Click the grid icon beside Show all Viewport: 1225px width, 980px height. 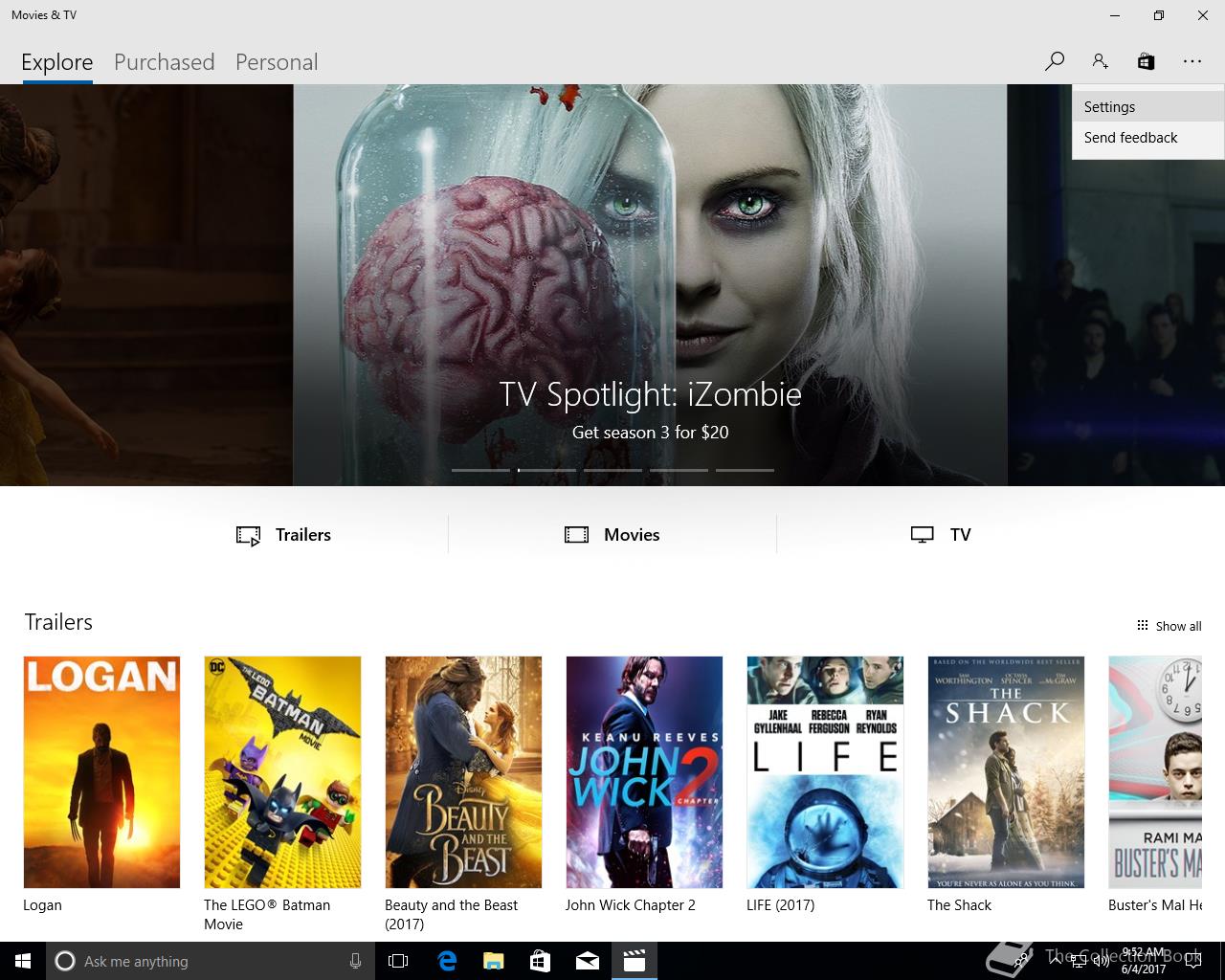pos(1142,625)
